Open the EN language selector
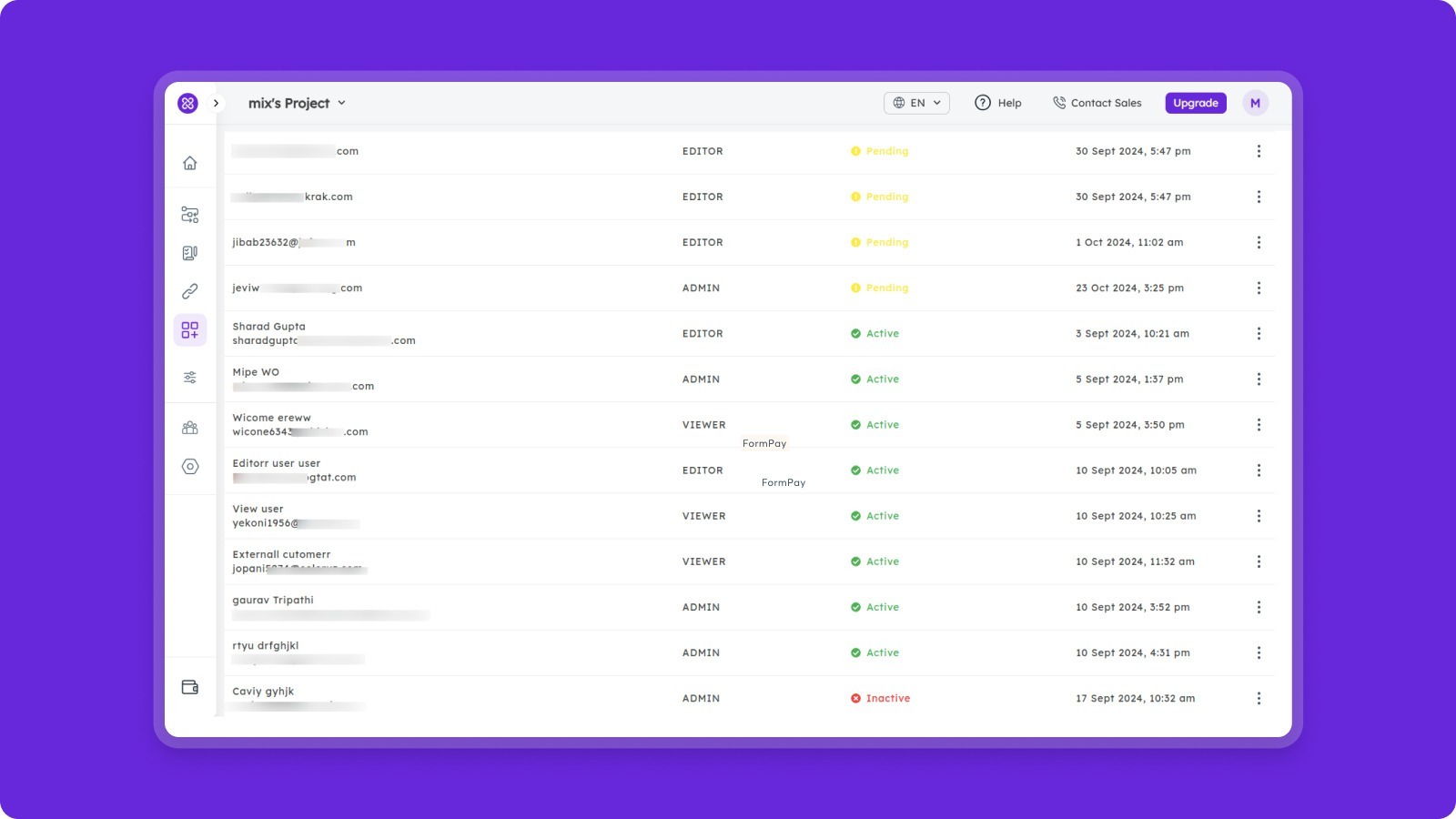 (x=916, y=103)
